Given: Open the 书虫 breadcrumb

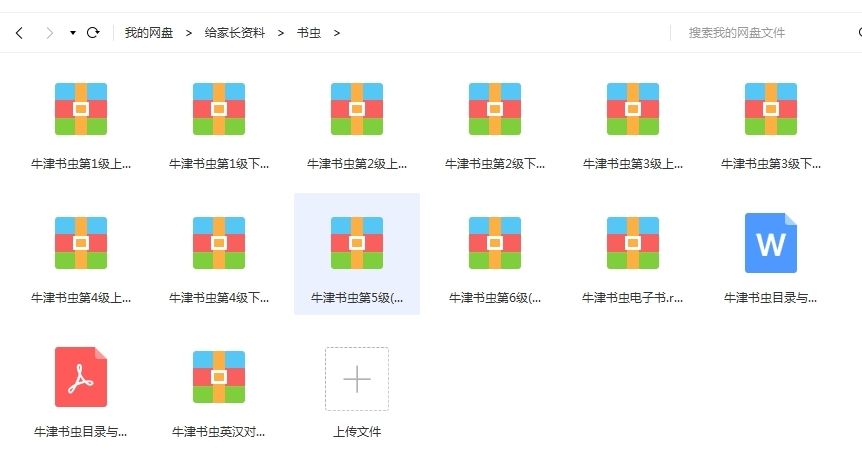Looking at the screenshot, I should [309, 33].
